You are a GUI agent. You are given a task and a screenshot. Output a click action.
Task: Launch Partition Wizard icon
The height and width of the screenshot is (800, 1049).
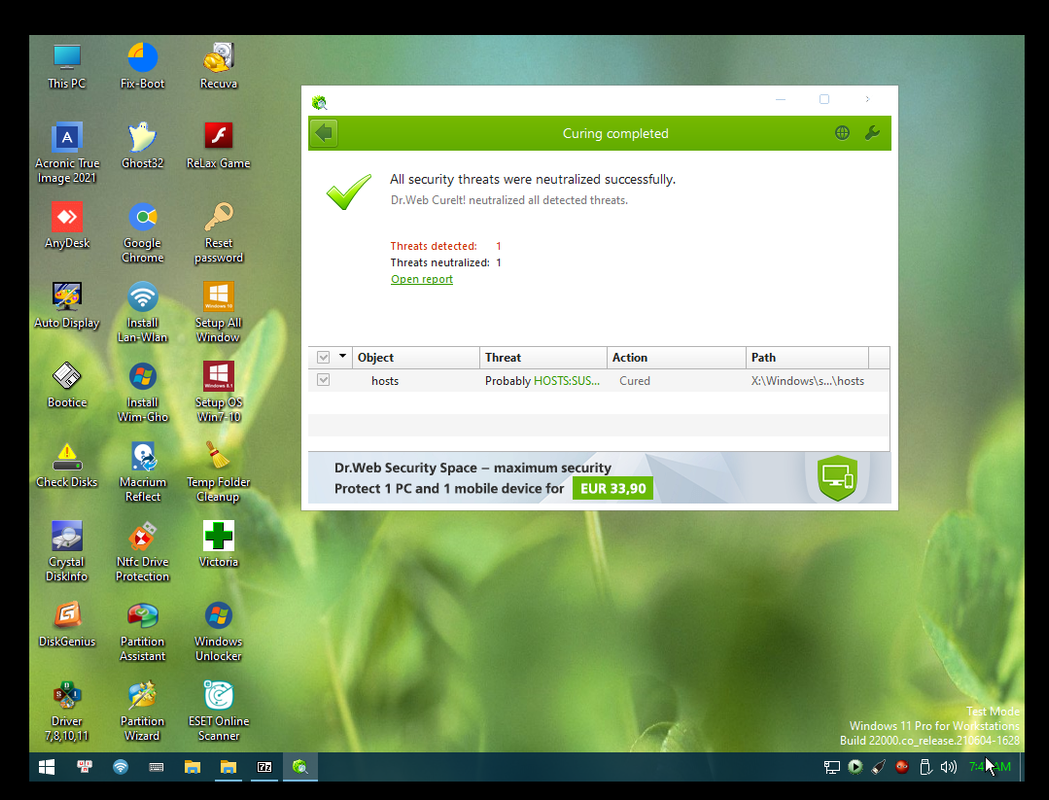tap(142, 710)
